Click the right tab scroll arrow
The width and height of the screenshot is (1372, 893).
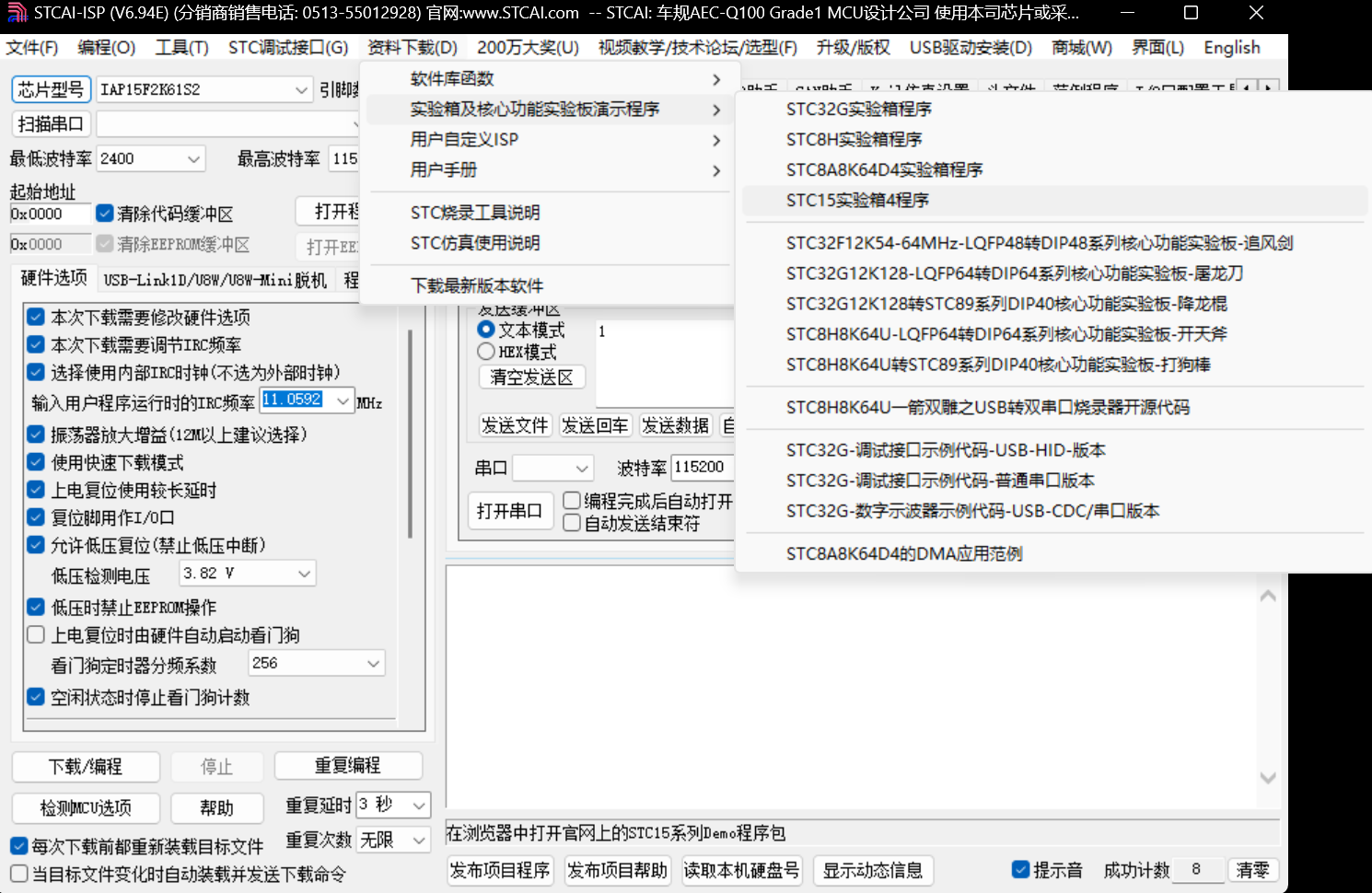(1269, 88)
